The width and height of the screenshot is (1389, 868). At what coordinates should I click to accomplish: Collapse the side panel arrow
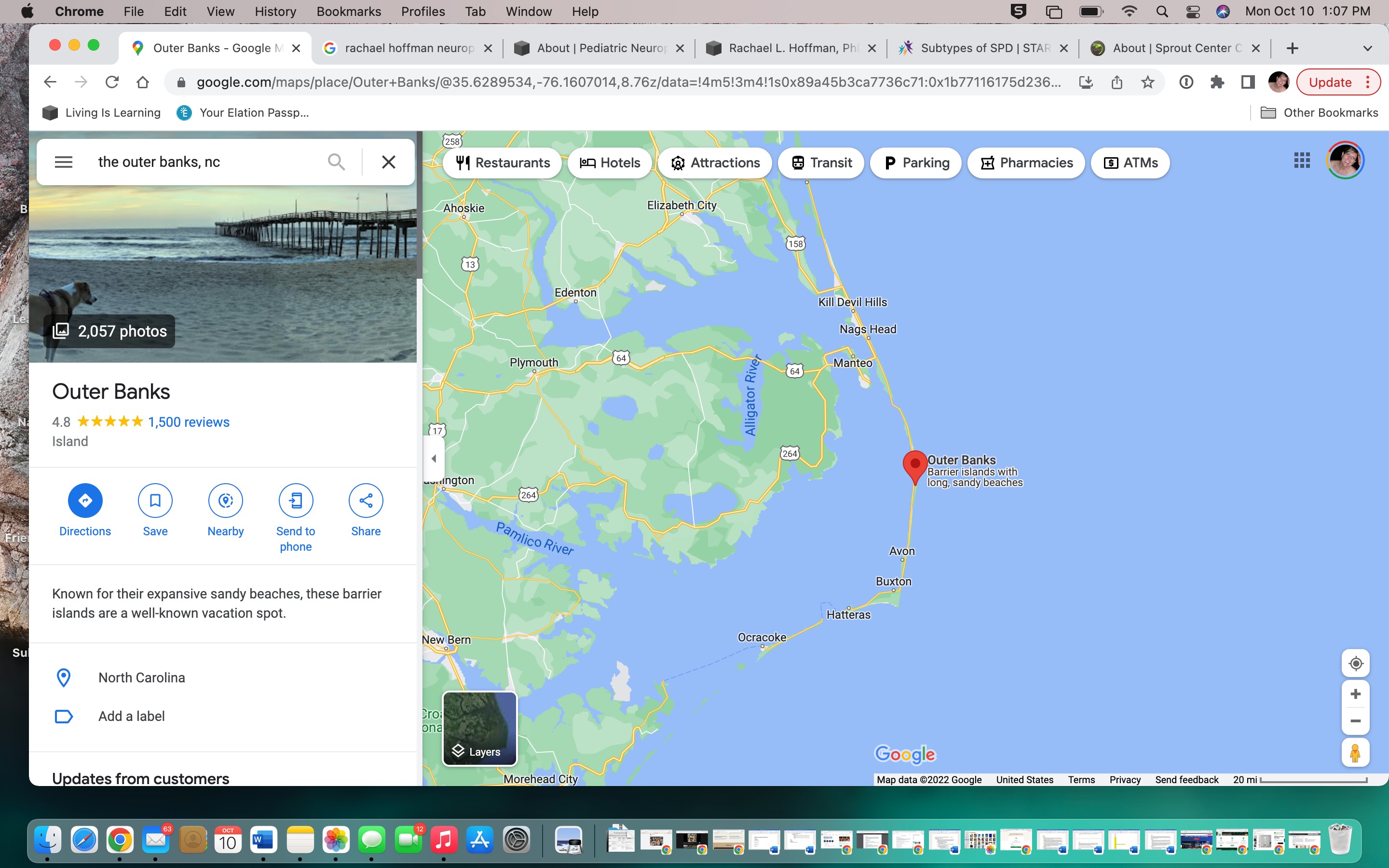pyautogui.click(x=434, y=458)
